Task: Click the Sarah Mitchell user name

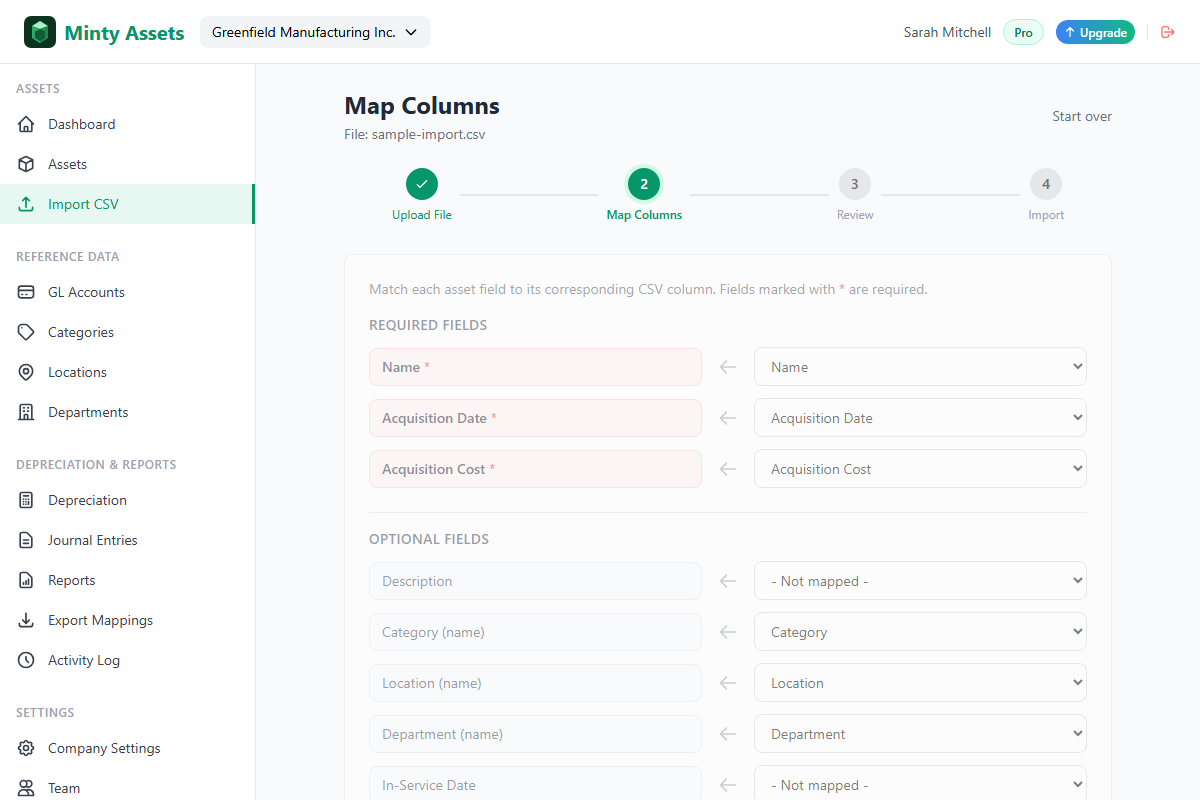Action: pos(947,32)
